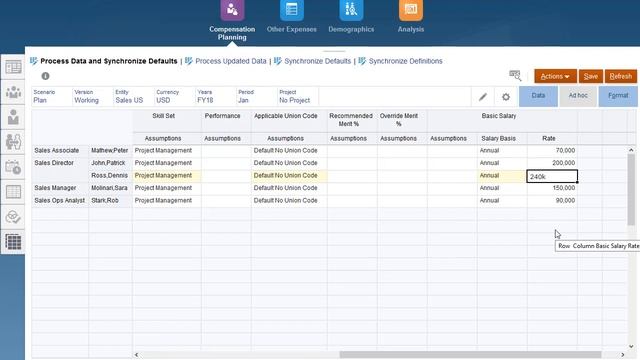The width and height of the screenshot is (640, 360).
Task: Open the Analysis icon
Action: [411, 10]
